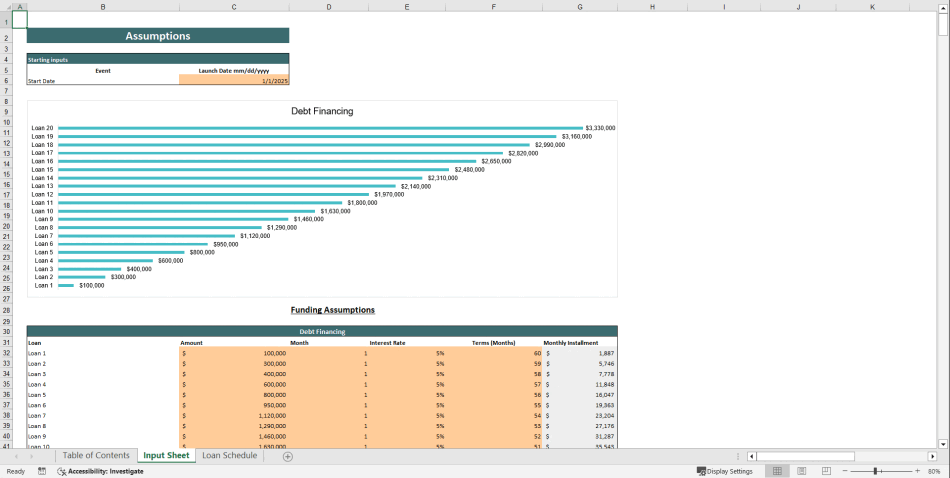The height and width of the screenshot is (478, 950).
Task: Open the Loan Schedule sheet tab
Action: pyautogui.click(x=229, y=456)
